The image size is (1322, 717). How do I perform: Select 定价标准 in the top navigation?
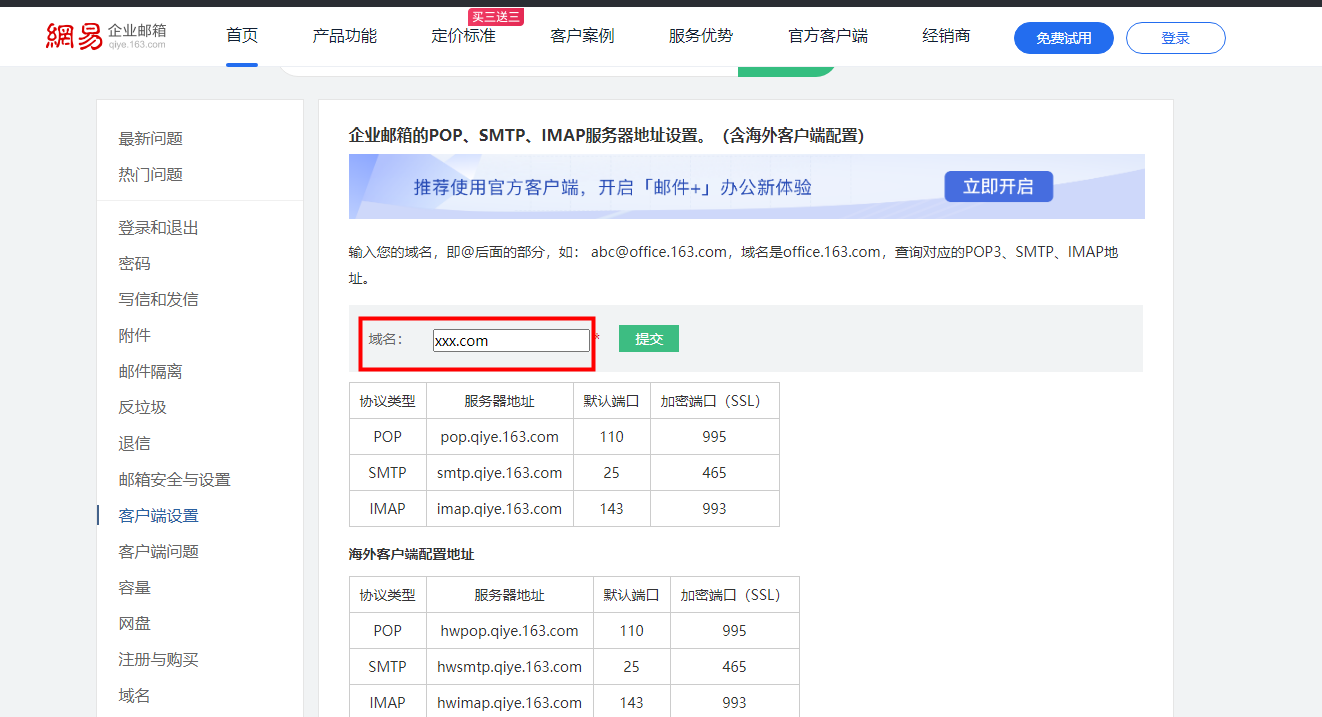[463, 34]
